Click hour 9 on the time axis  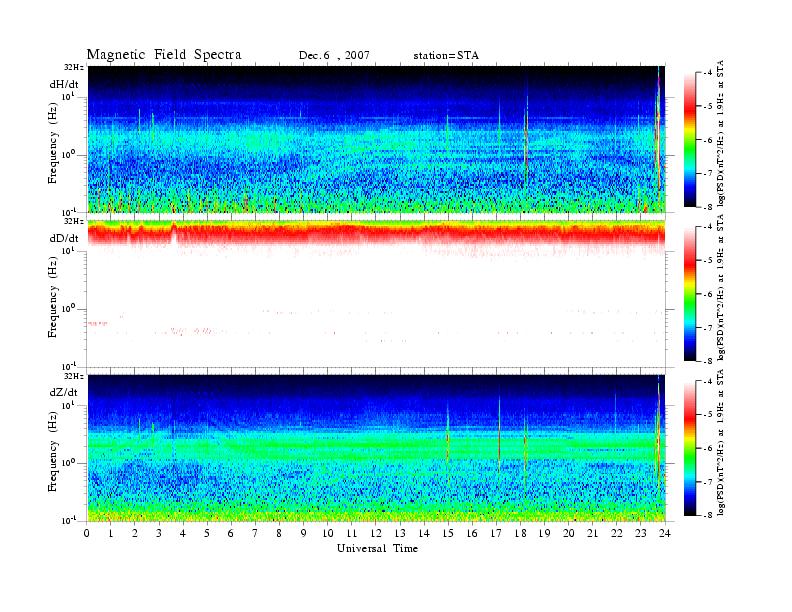tap(304, 534)
